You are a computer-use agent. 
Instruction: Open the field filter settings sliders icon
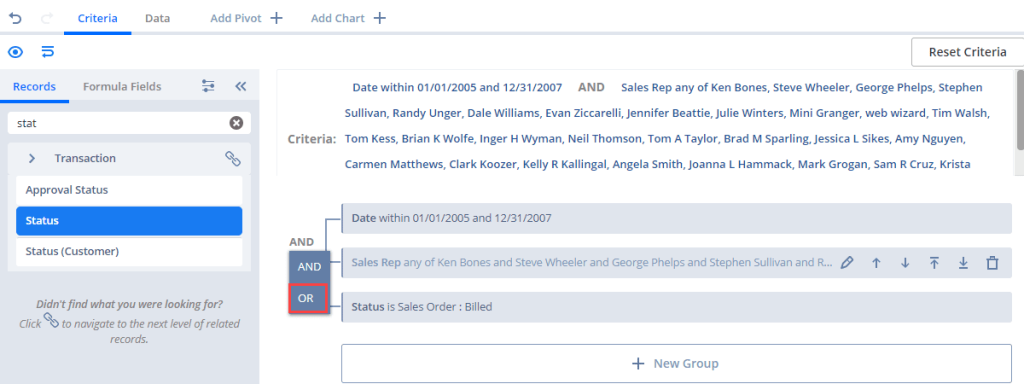coord(208,86)
